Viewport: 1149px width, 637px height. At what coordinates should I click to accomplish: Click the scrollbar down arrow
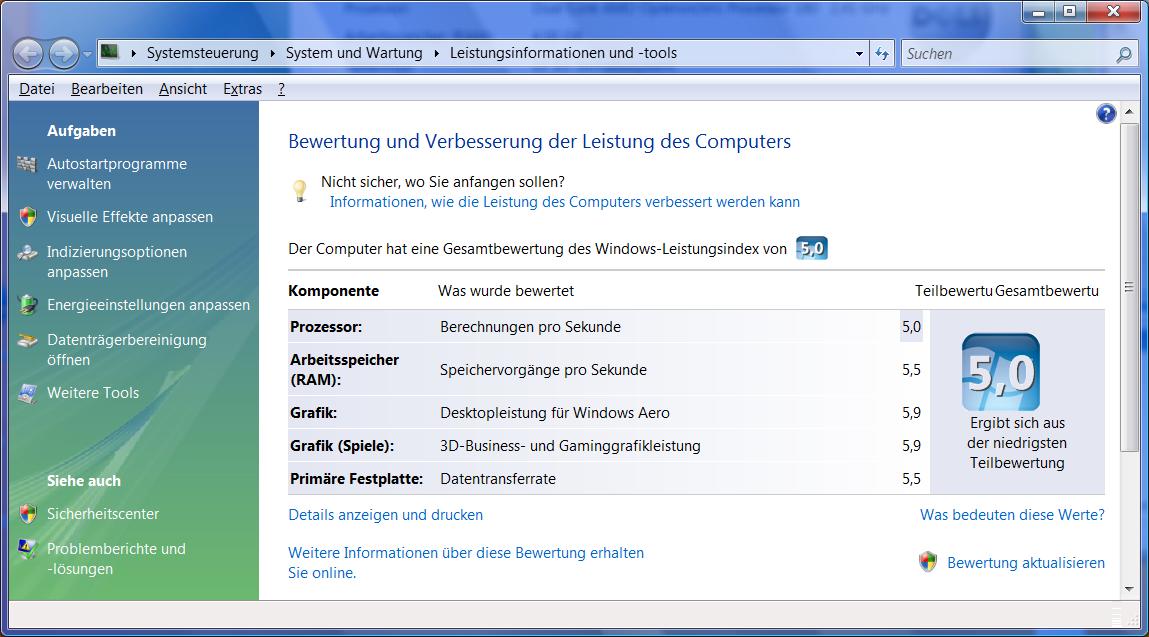pos(1128,589)
